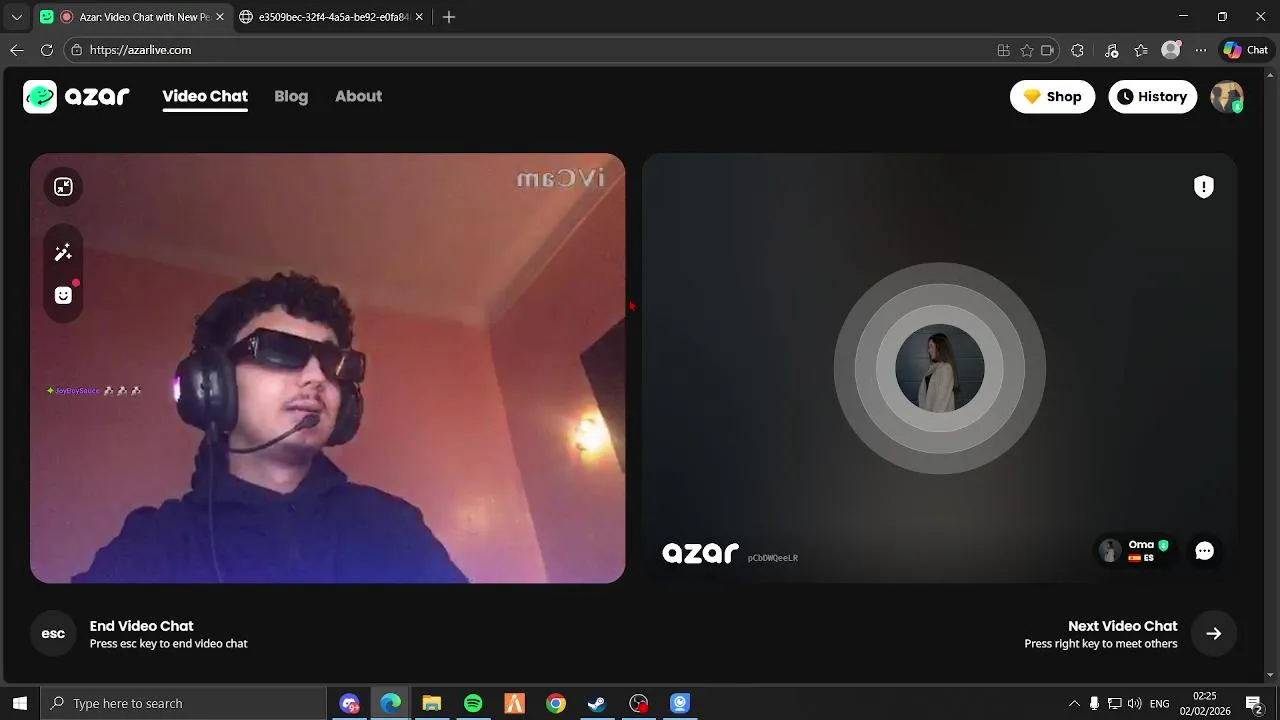Open the Edge settings and more menu
1280x720 pixels.
[x=1201, y=50]
